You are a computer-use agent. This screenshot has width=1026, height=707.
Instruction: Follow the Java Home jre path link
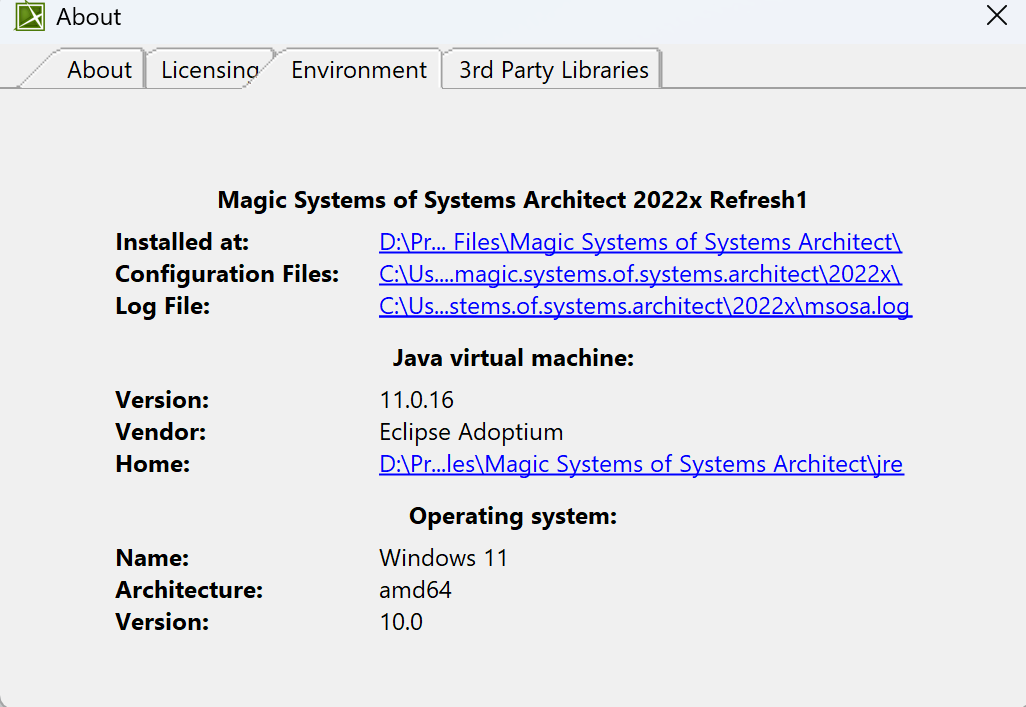point(641,464)
